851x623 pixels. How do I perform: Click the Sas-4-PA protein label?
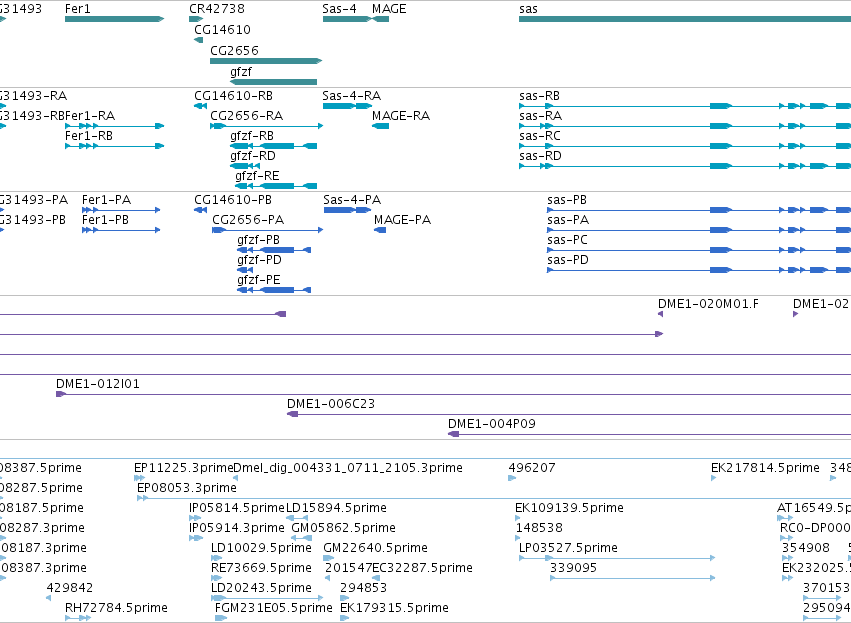352,200
